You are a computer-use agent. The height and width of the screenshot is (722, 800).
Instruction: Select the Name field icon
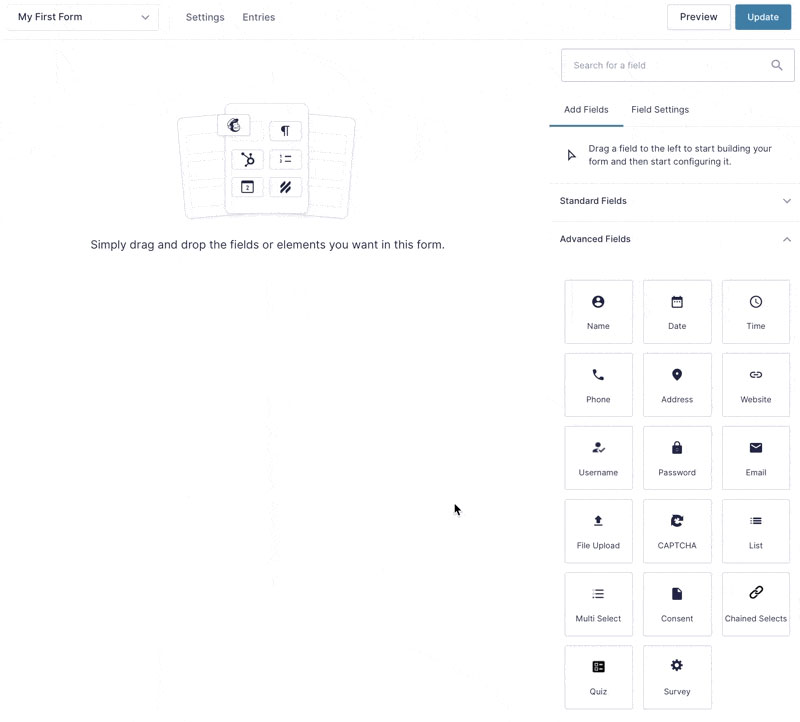[x=598, y=302]
